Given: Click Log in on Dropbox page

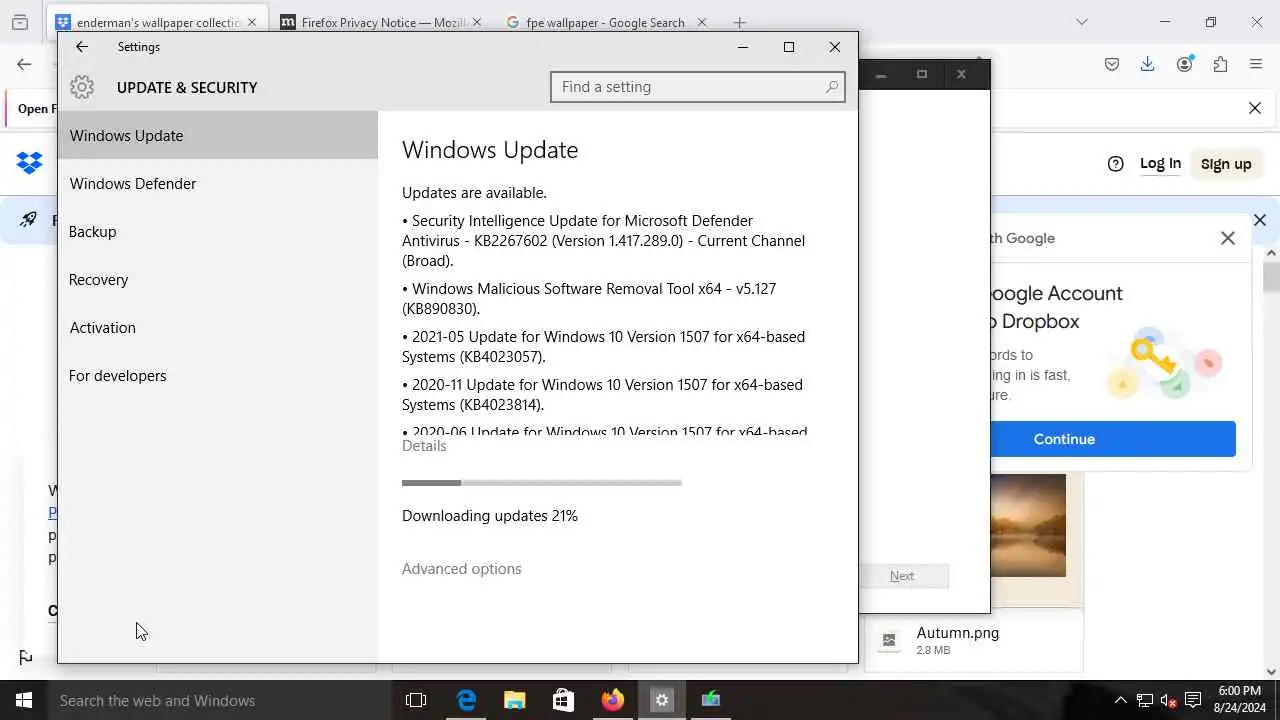Looking at the screenshot, I should coord(1160,163).
